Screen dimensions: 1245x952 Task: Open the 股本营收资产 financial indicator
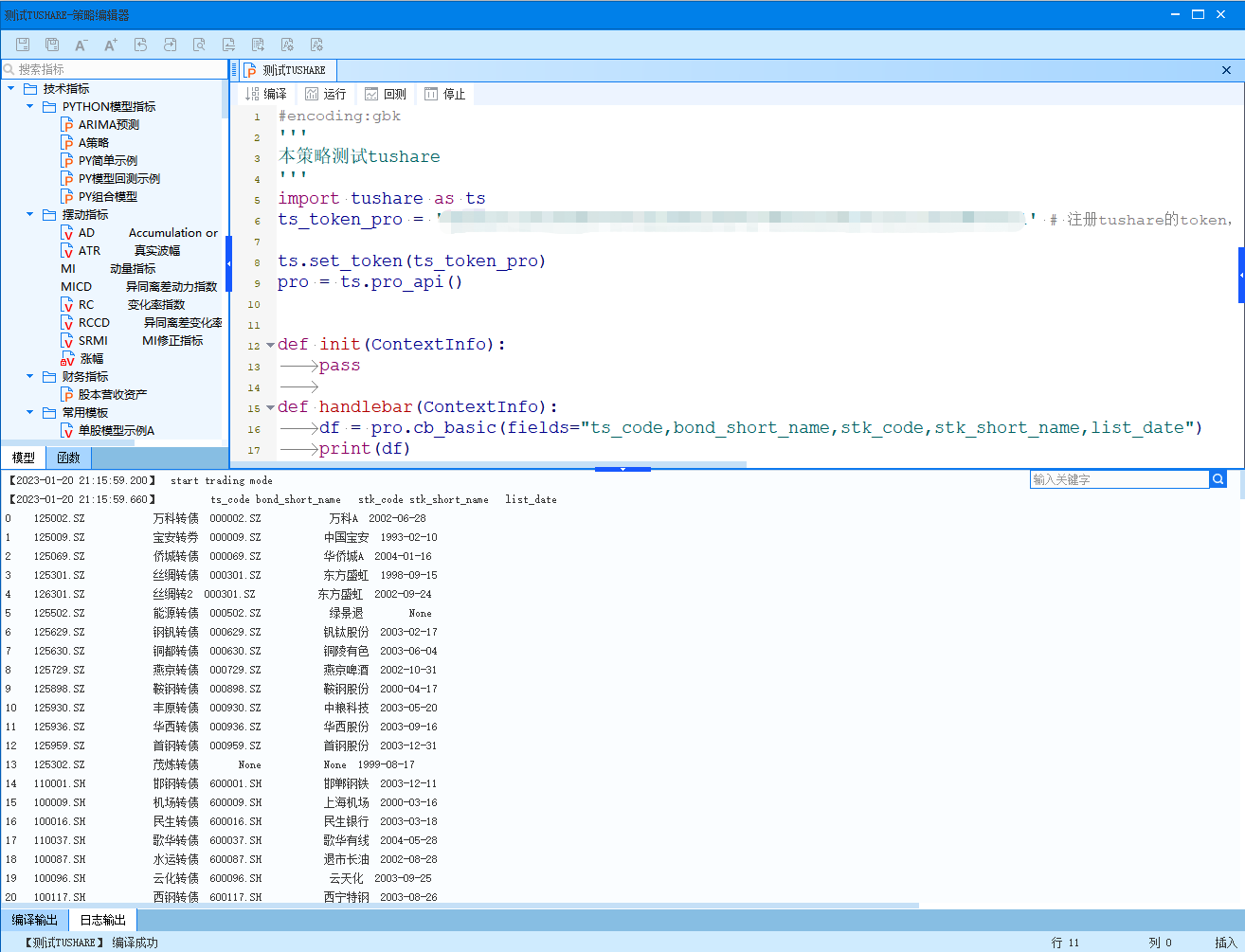tap(103, 394)
